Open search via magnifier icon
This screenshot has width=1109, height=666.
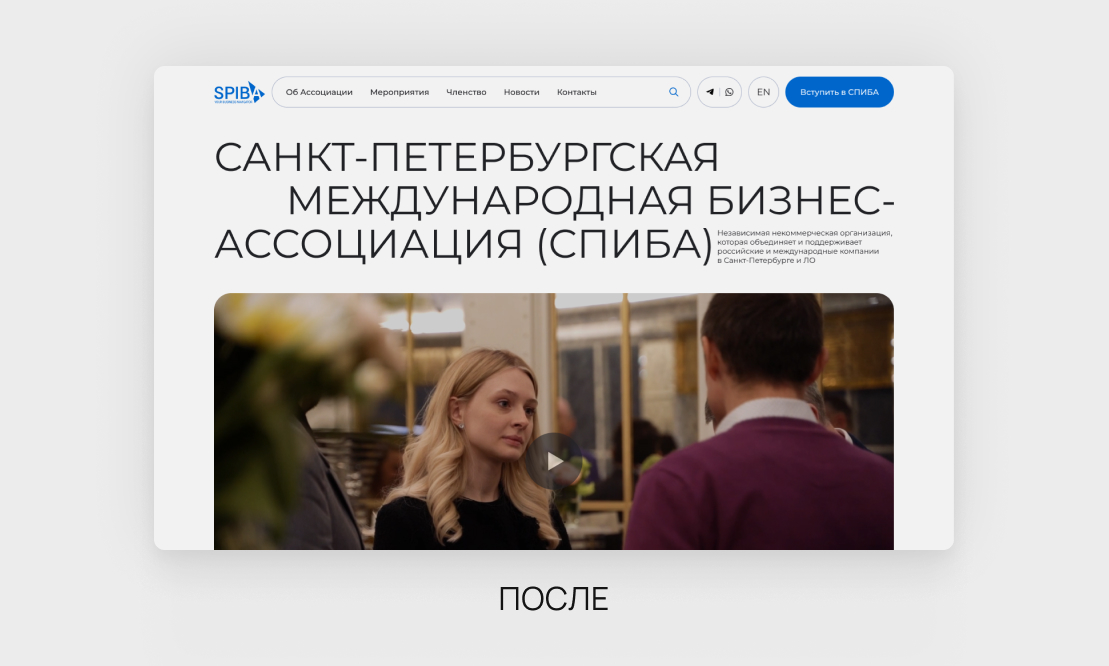[x=673, y=92]
